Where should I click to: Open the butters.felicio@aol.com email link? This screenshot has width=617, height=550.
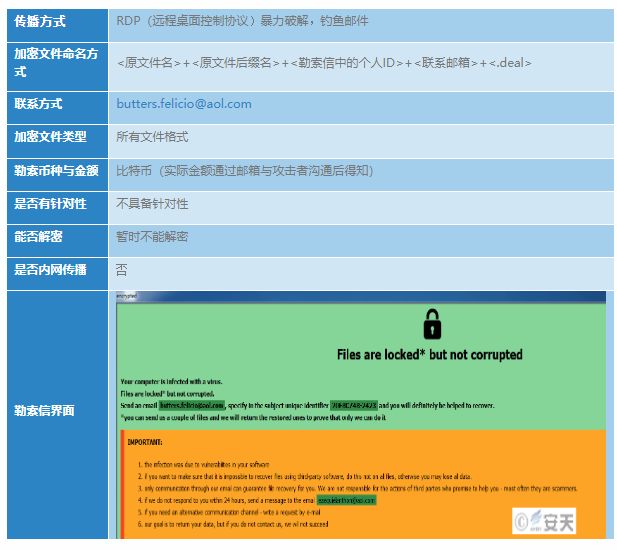pos(184,104)
